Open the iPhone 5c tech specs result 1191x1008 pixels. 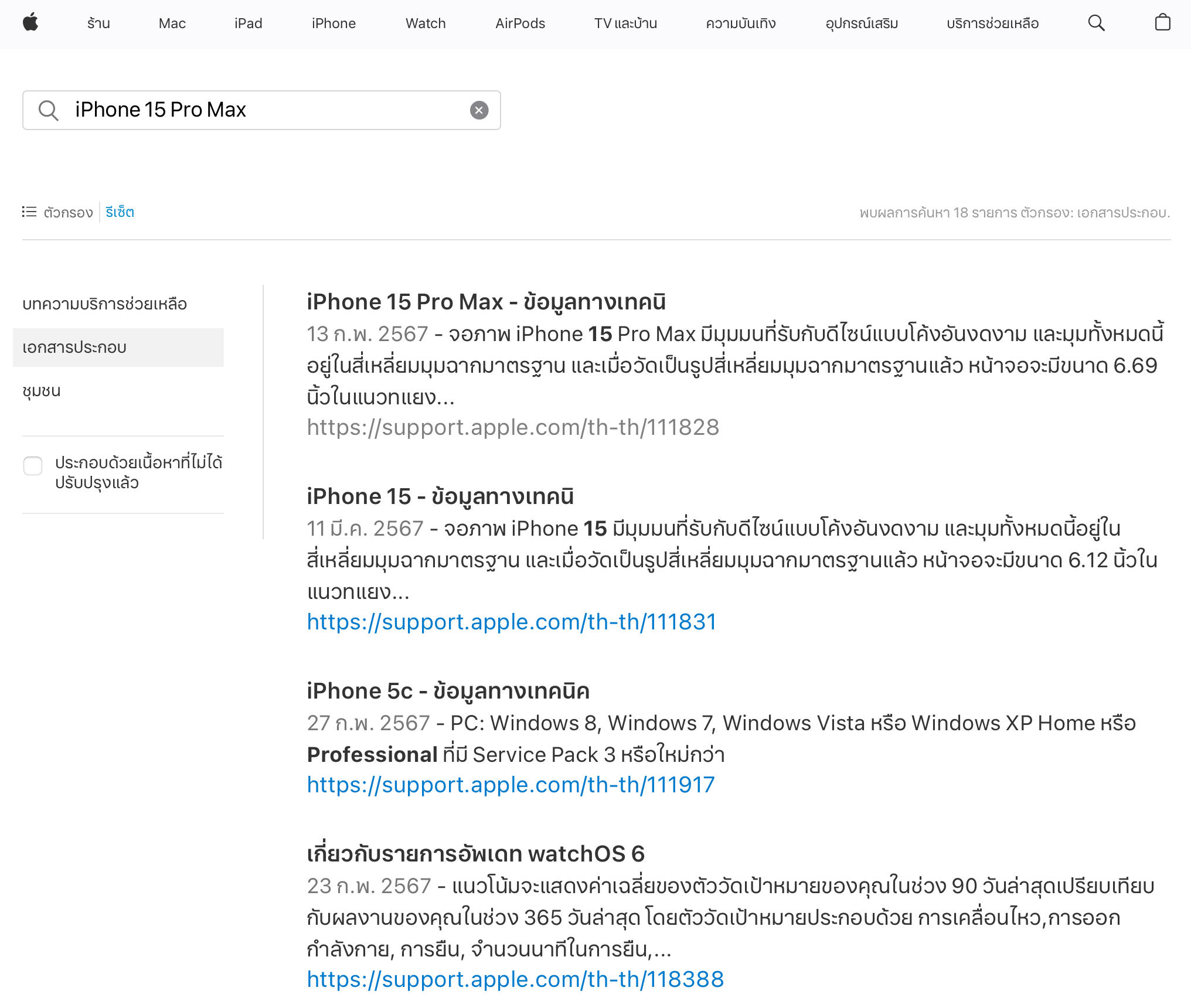(448, 692)
